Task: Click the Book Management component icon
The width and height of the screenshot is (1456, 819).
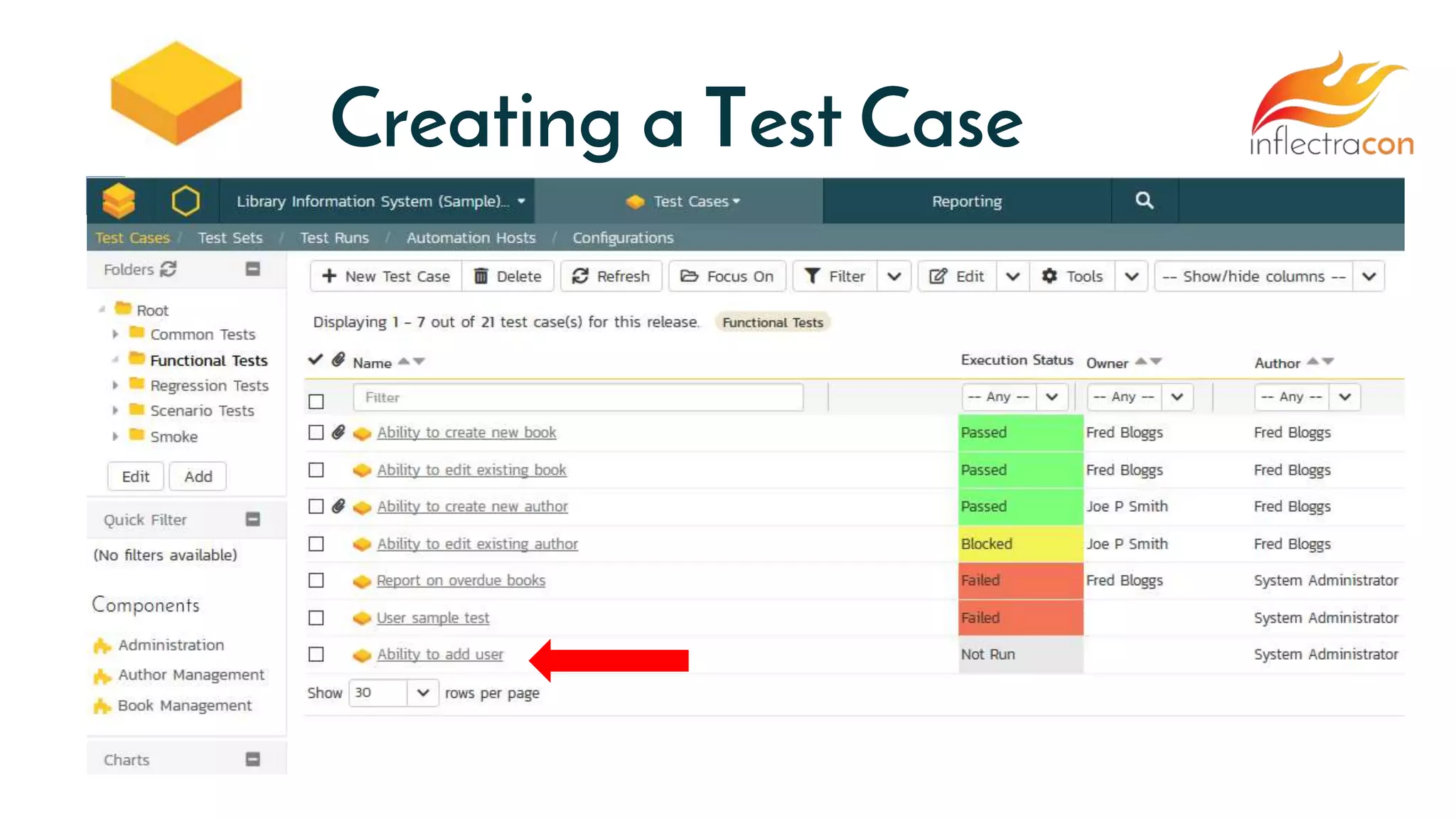Action: coord(102,706)
